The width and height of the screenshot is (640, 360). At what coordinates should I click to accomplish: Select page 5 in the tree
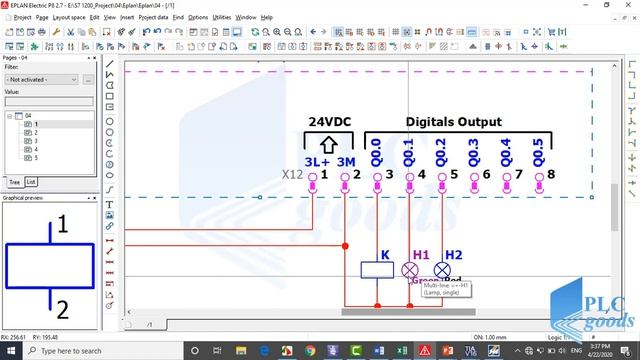pos(36,158)
